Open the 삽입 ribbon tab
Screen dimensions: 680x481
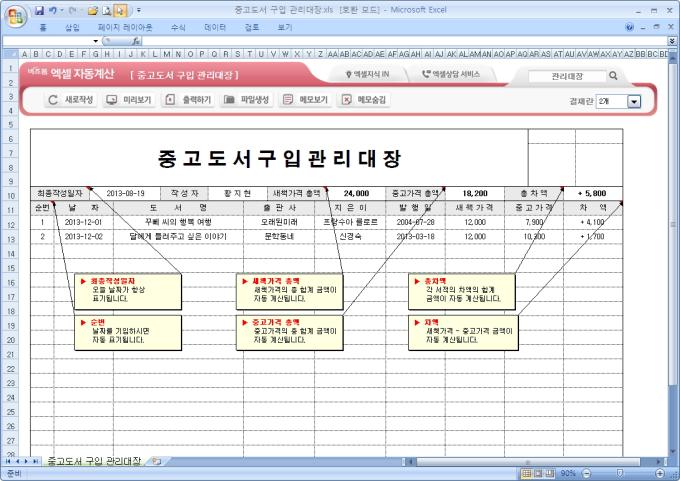72,27
